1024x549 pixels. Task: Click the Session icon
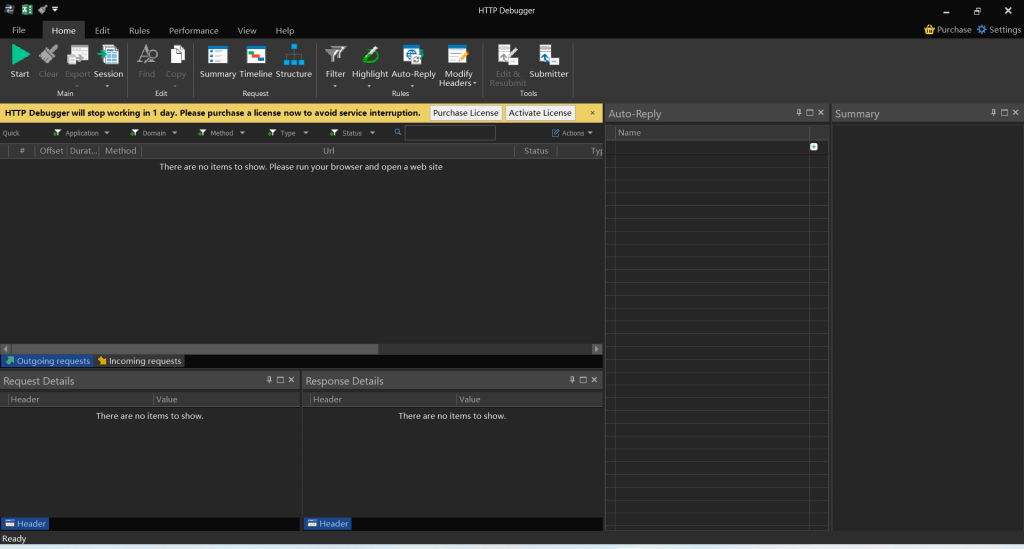tap(108, 55)
